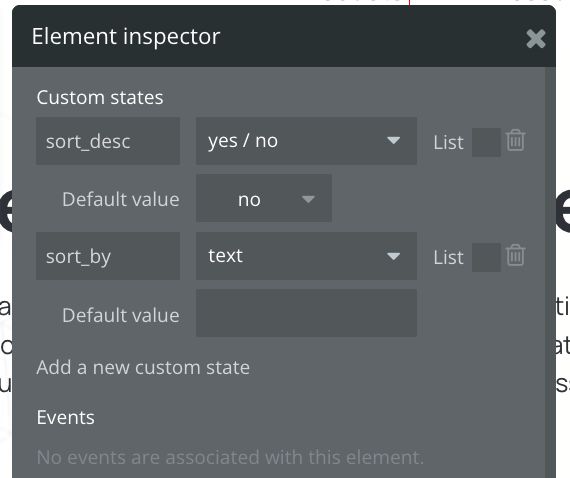Select the sort_by state name field
This screenshot has height=478, width=570.
pos(108,256)
